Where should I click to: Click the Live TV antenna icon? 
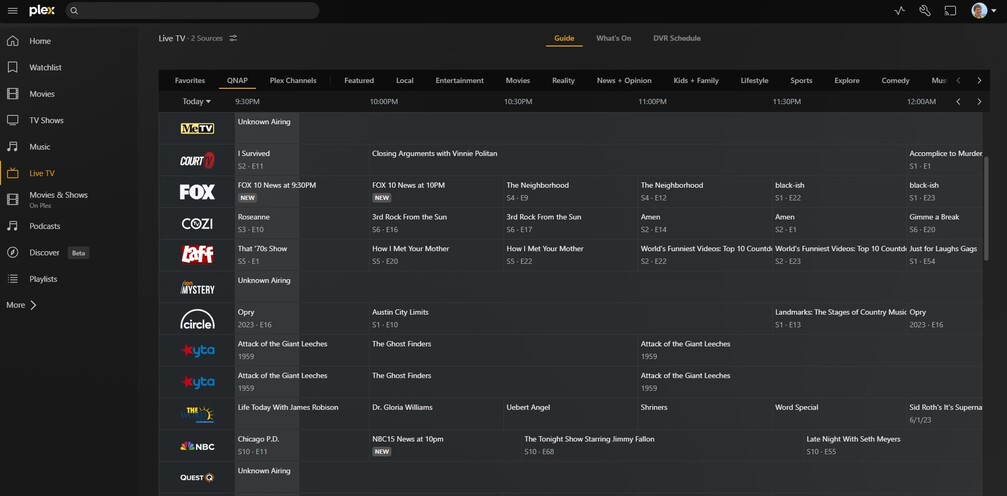click(x=12, y=173)
